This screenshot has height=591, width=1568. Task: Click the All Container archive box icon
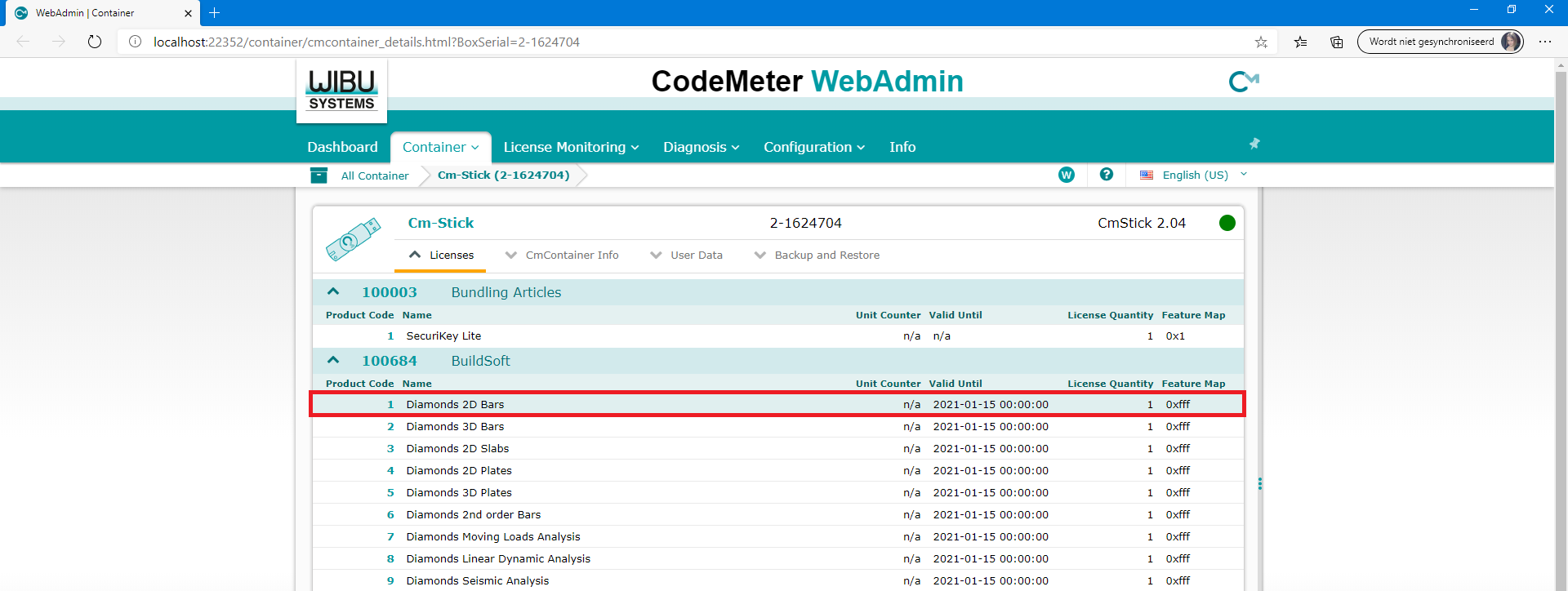point(319,175)
